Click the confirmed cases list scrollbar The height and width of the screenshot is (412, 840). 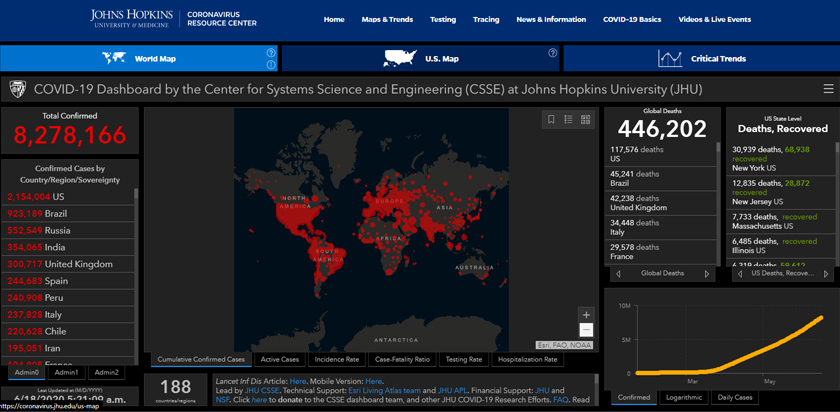(x=137, y=270)
